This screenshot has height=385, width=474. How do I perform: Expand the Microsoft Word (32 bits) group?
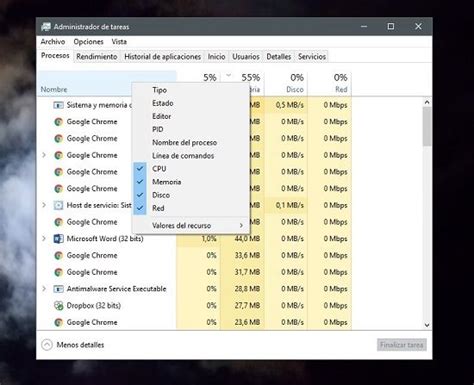[44, 238]
